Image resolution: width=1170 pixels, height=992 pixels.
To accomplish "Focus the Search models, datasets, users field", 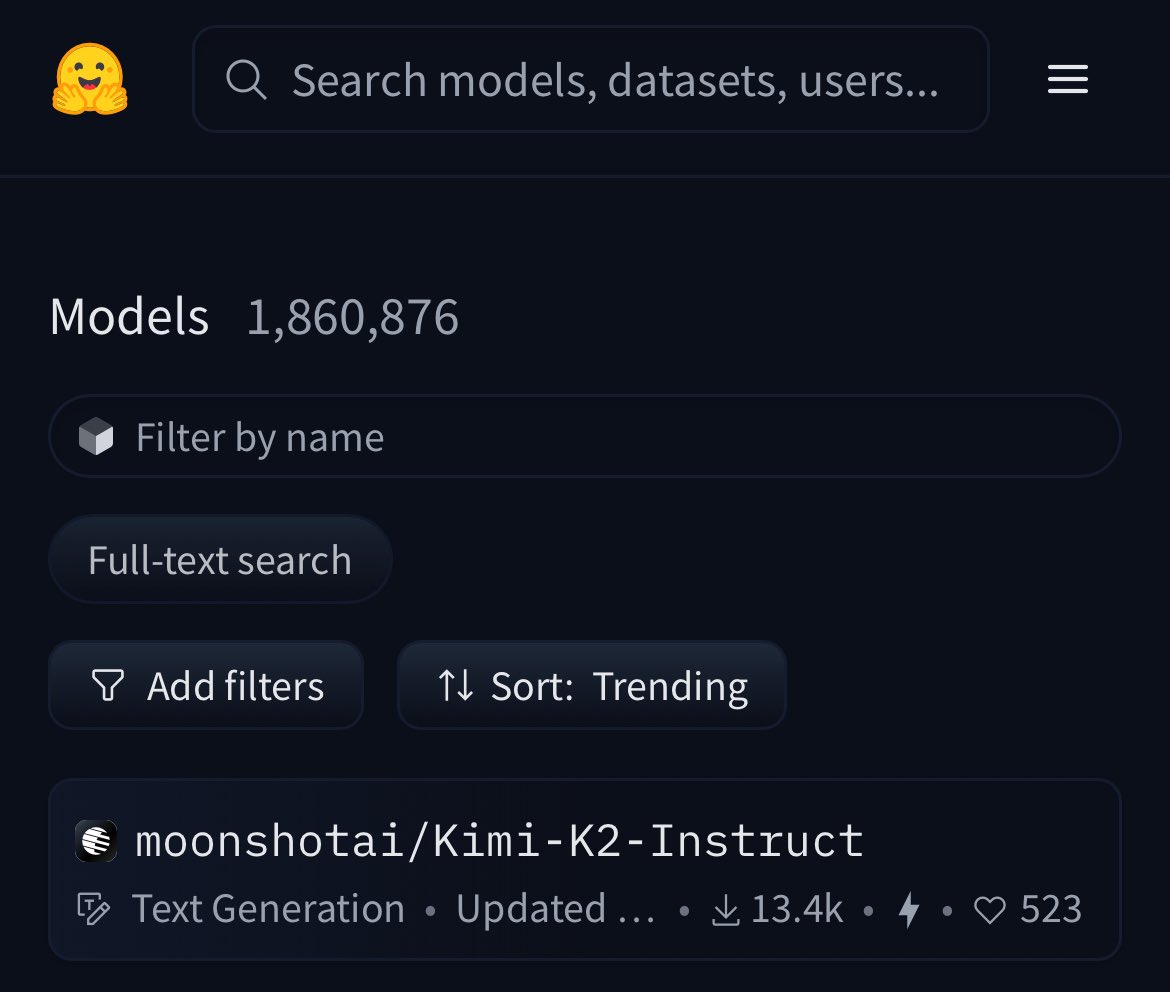I will click(591, 79).
